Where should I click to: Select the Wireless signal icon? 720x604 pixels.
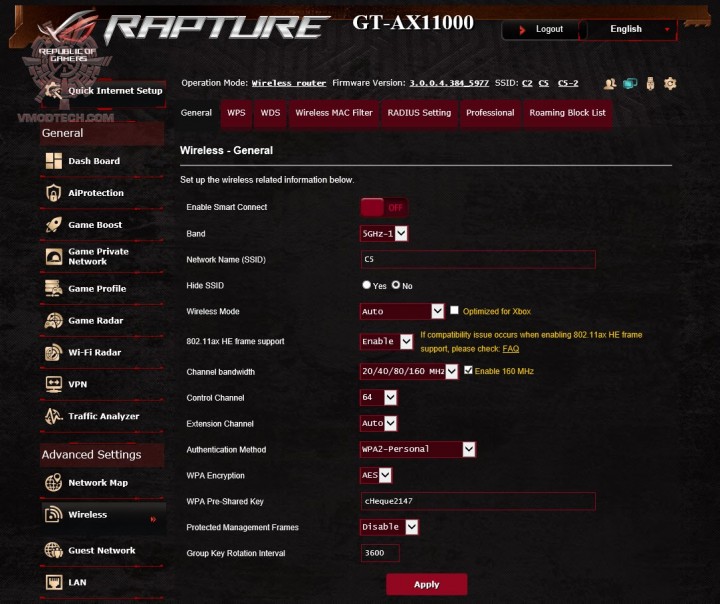pyautogui.click(x=54, y=514)
